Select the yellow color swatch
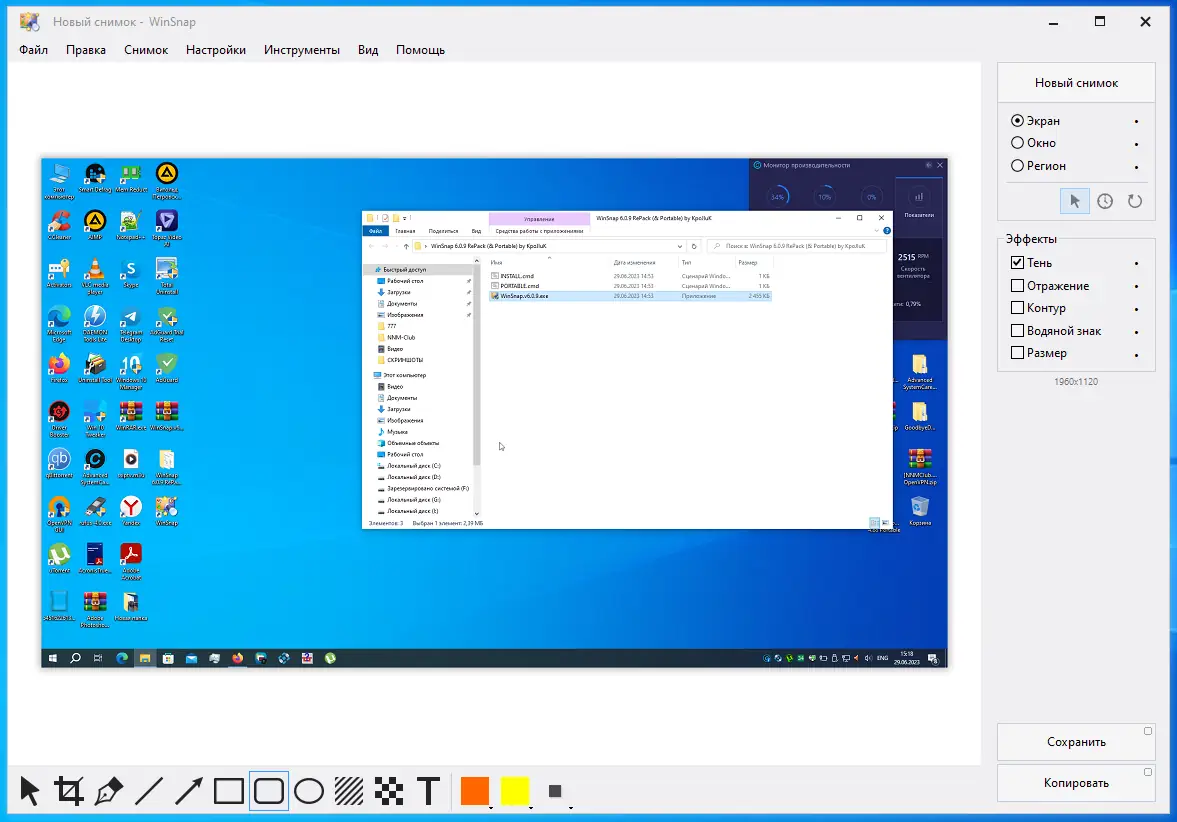 [514, 790]
